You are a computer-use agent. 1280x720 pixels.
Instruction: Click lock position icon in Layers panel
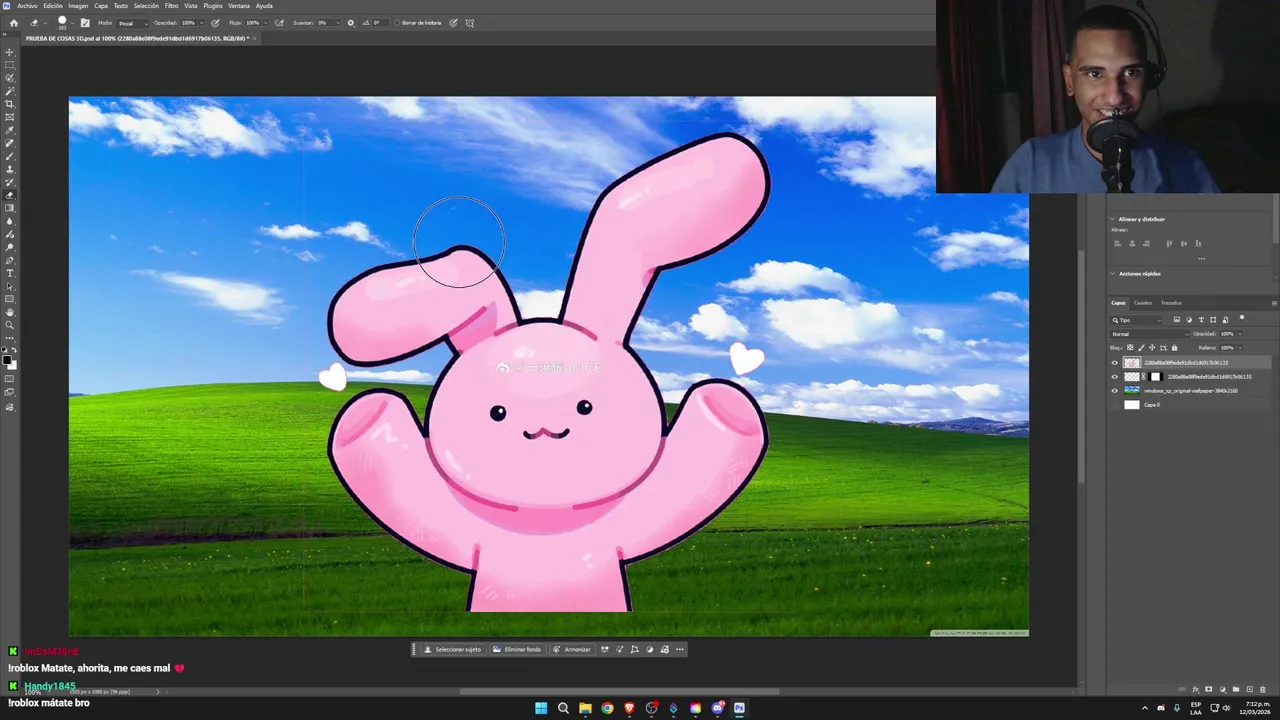1152,348
